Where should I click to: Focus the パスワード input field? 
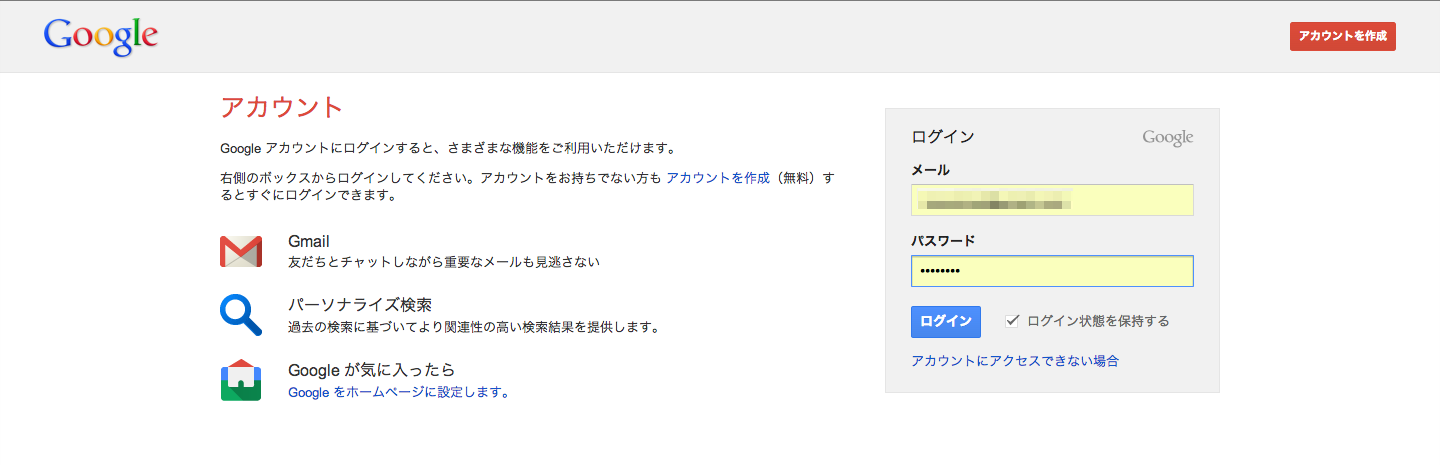coord(1052,271)
